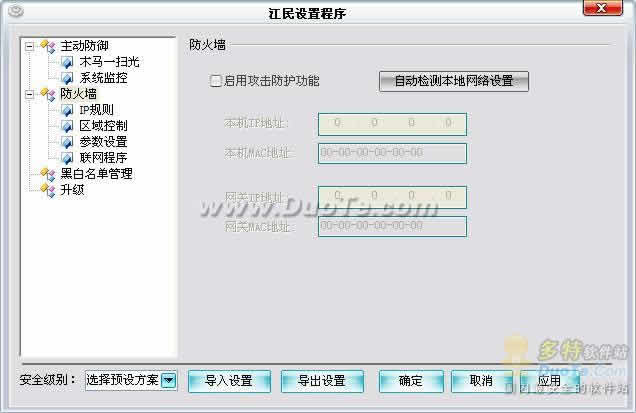Enable the 启用攻击防护功能 checkbox
Image resolution: width=636 pixels, height=413 pixels.
215,81
